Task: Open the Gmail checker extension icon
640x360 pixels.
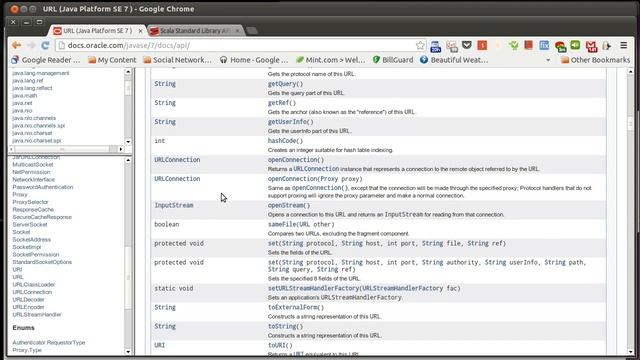Action: pos(591,46)
